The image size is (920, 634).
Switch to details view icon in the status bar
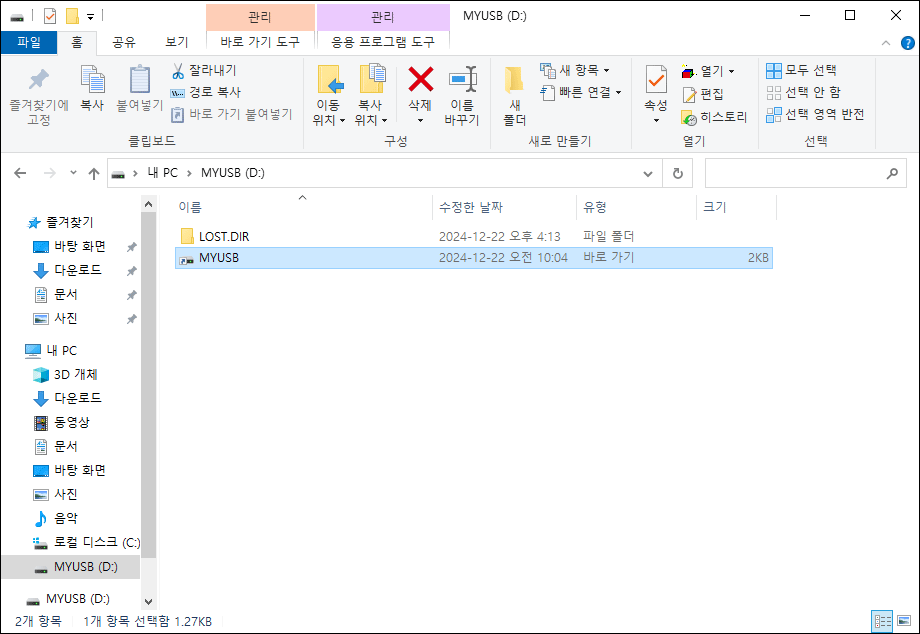(882, 621)
